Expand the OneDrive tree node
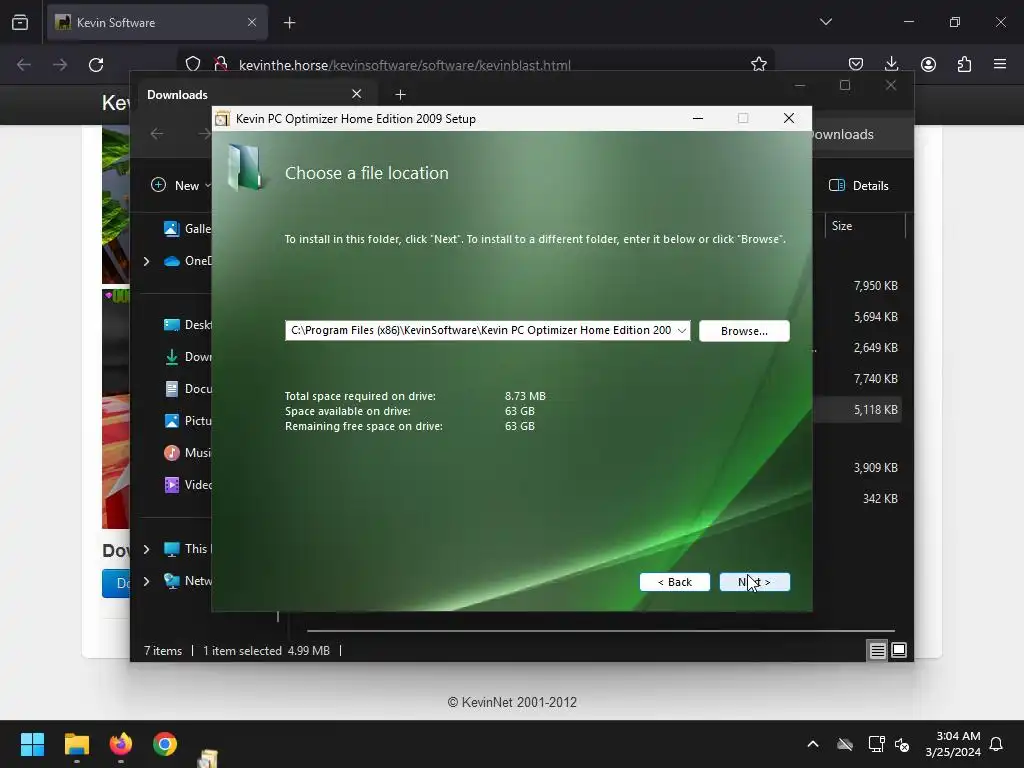This screenshot has width=1024, height=768. 146,261
